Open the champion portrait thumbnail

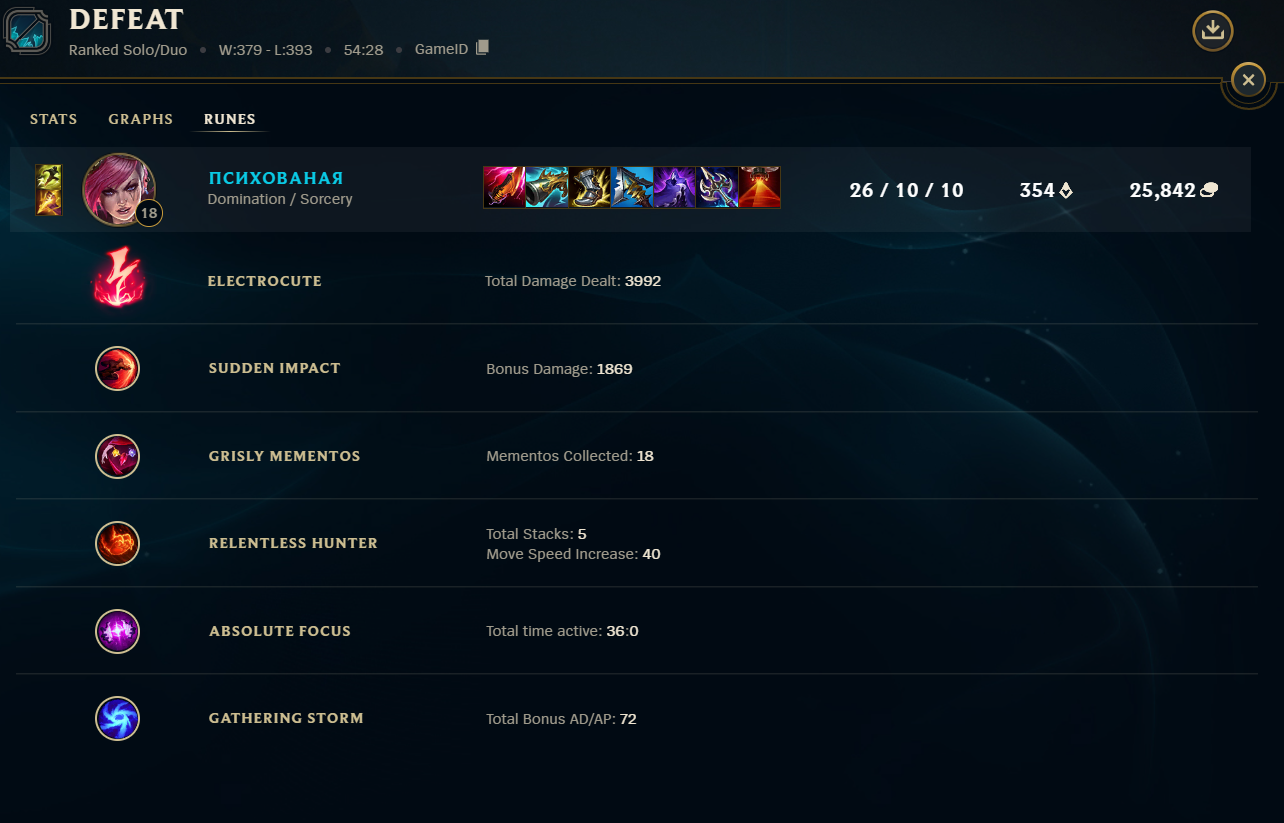pos(119,190)
